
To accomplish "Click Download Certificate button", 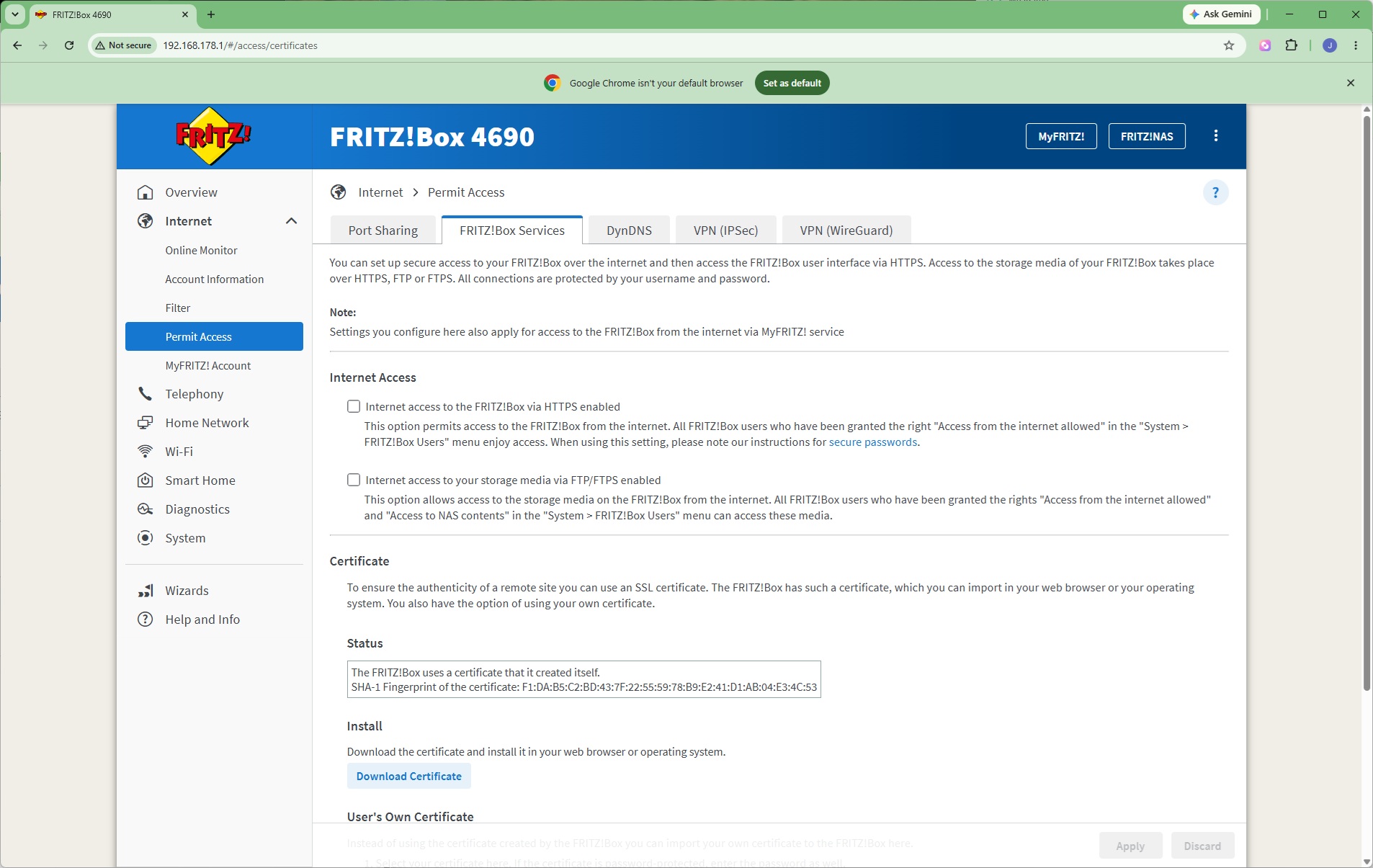I will point(409,777).
